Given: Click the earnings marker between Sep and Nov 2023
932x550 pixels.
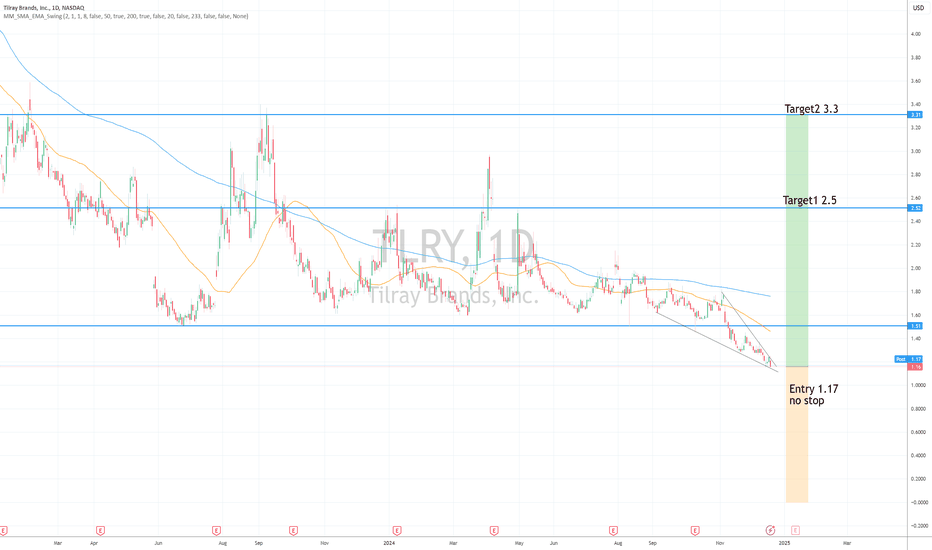Looking at the screenshot, I should (x=292, y=529).
